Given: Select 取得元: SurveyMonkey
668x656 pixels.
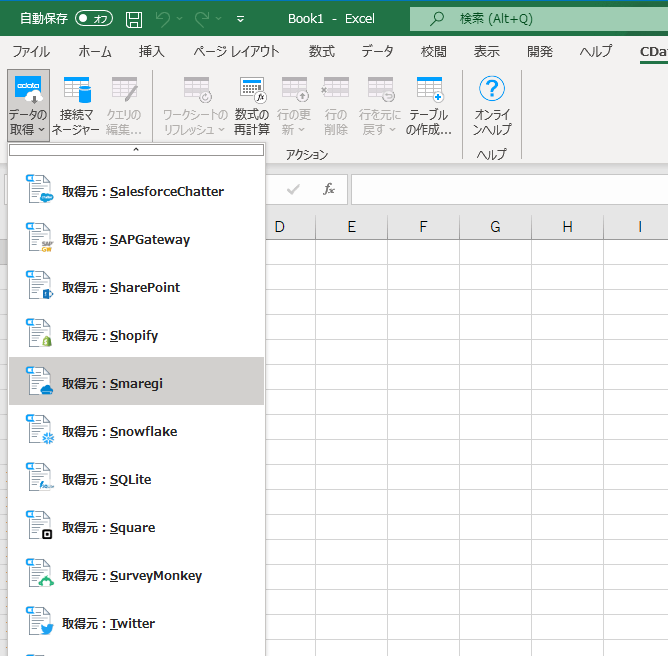Looking at the screenshot, I should [x=136, y=573].
